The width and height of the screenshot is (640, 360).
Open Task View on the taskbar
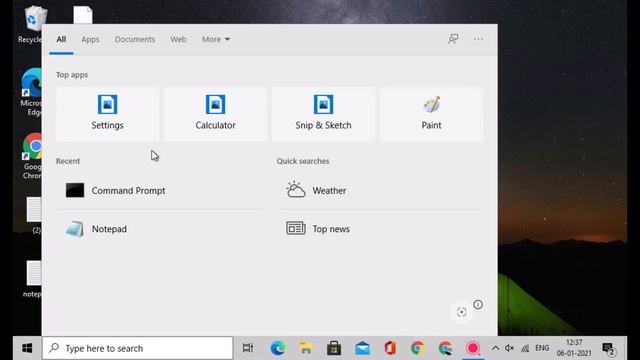(x=248, y=348)
